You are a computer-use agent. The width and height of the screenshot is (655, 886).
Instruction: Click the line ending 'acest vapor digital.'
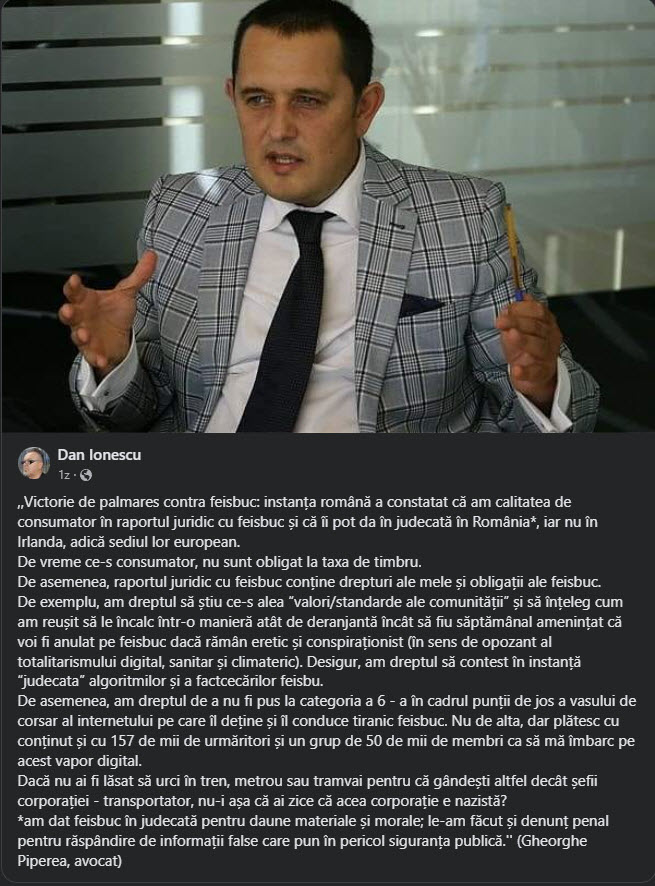(80, 761)
